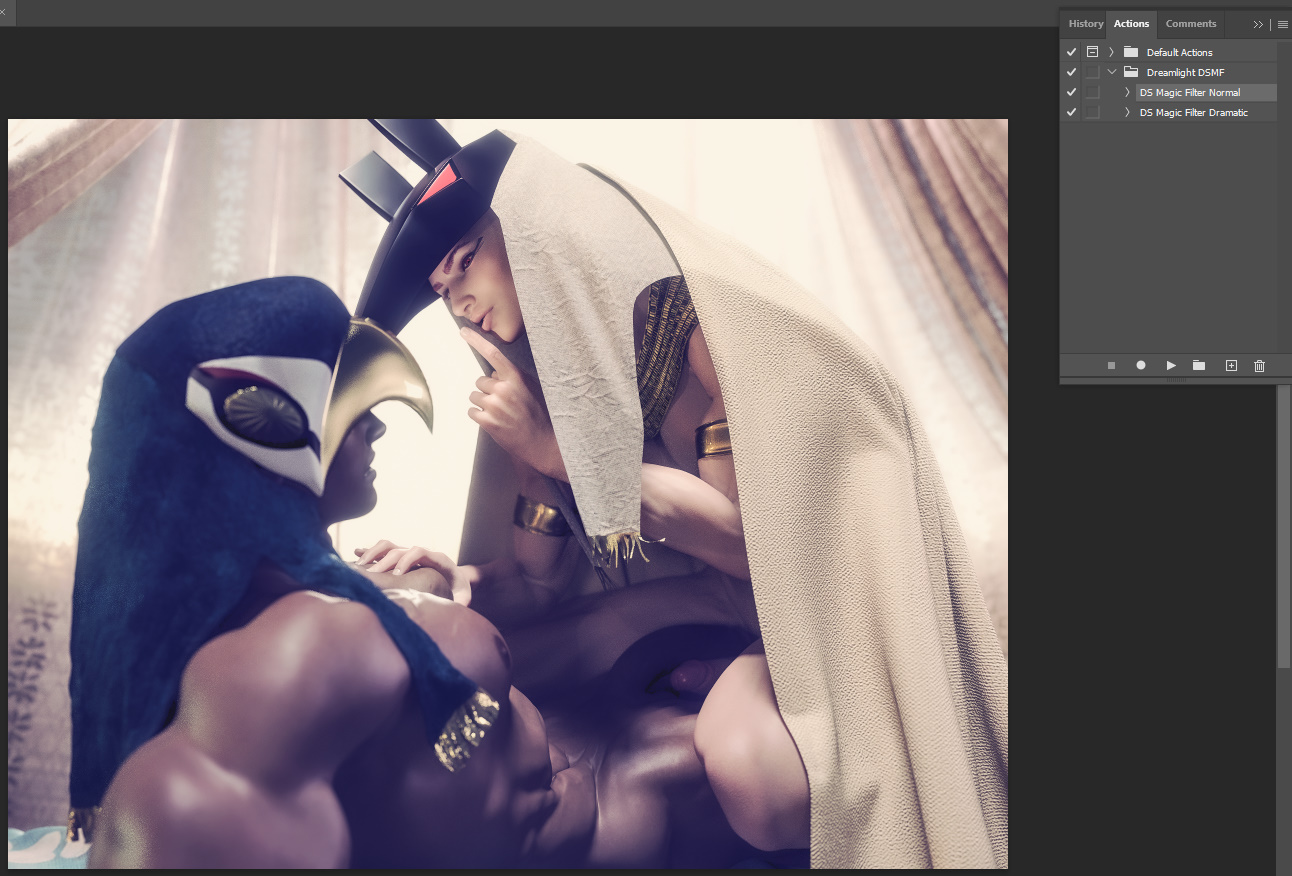Expand DS Magic Filter Dramatic steps
1292x876 pixels.
pyautogui.click(x=1127, y=112)
